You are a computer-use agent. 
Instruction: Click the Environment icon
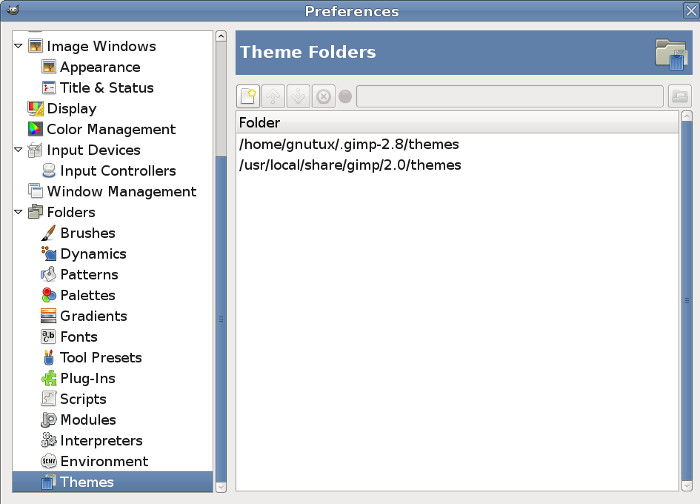(49, 461)
